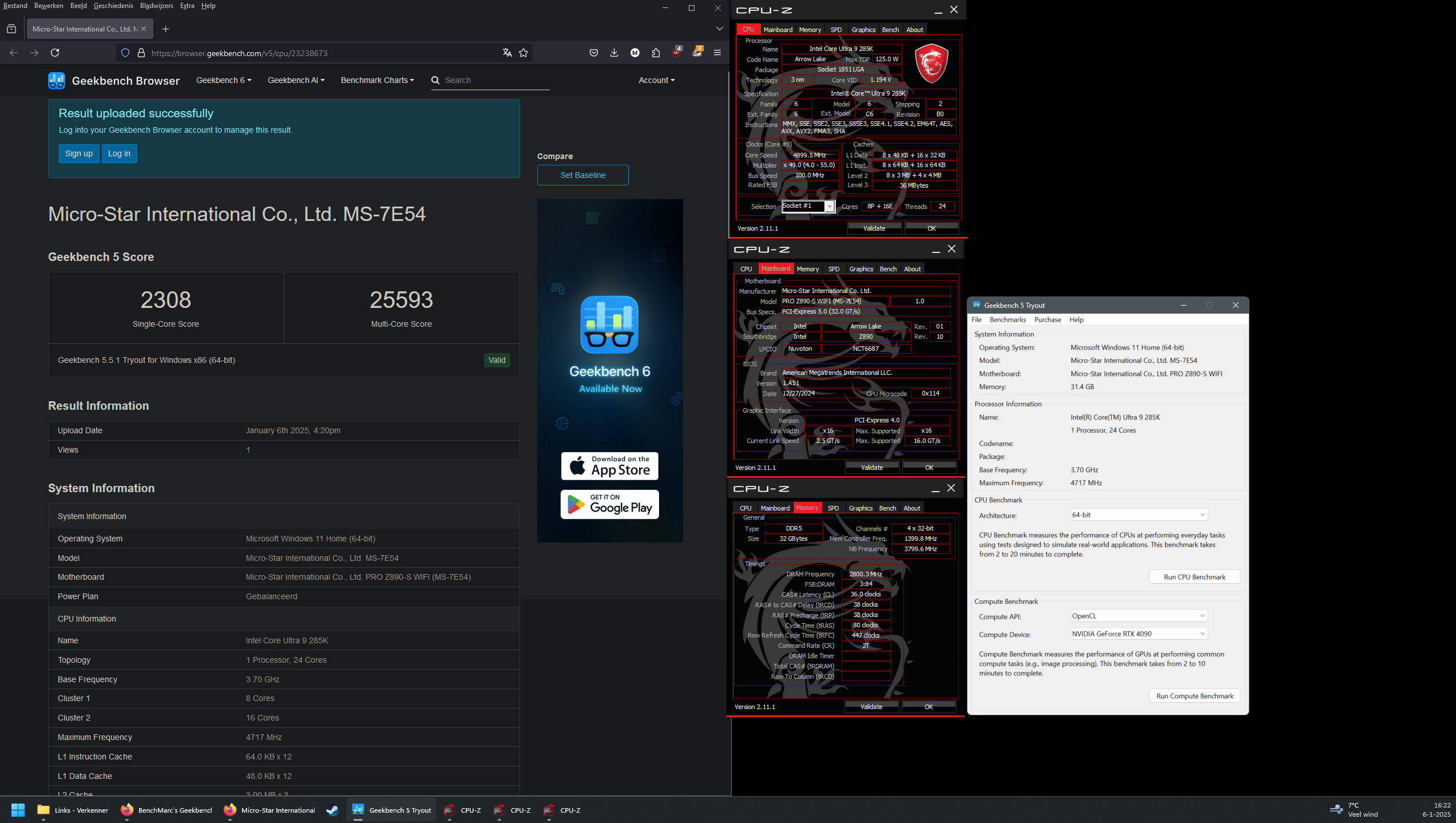1456x823 pixels.
Task: Click the Maximum Frequency value 4717 MHz on webpage
Action: coord(264,737)
